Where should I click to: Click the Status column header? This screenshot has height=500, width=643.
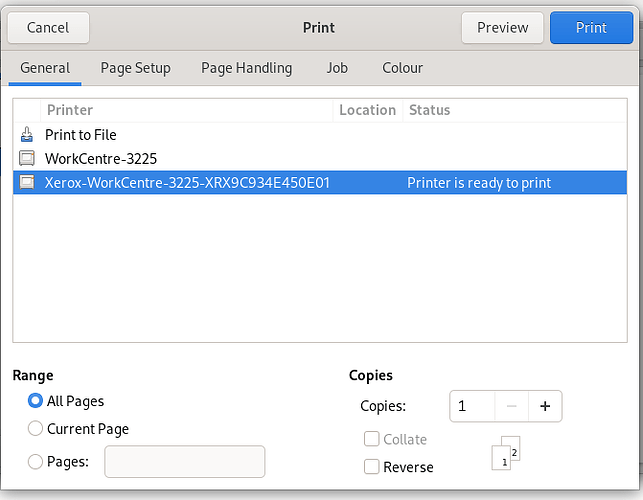[x=515, y=110]
